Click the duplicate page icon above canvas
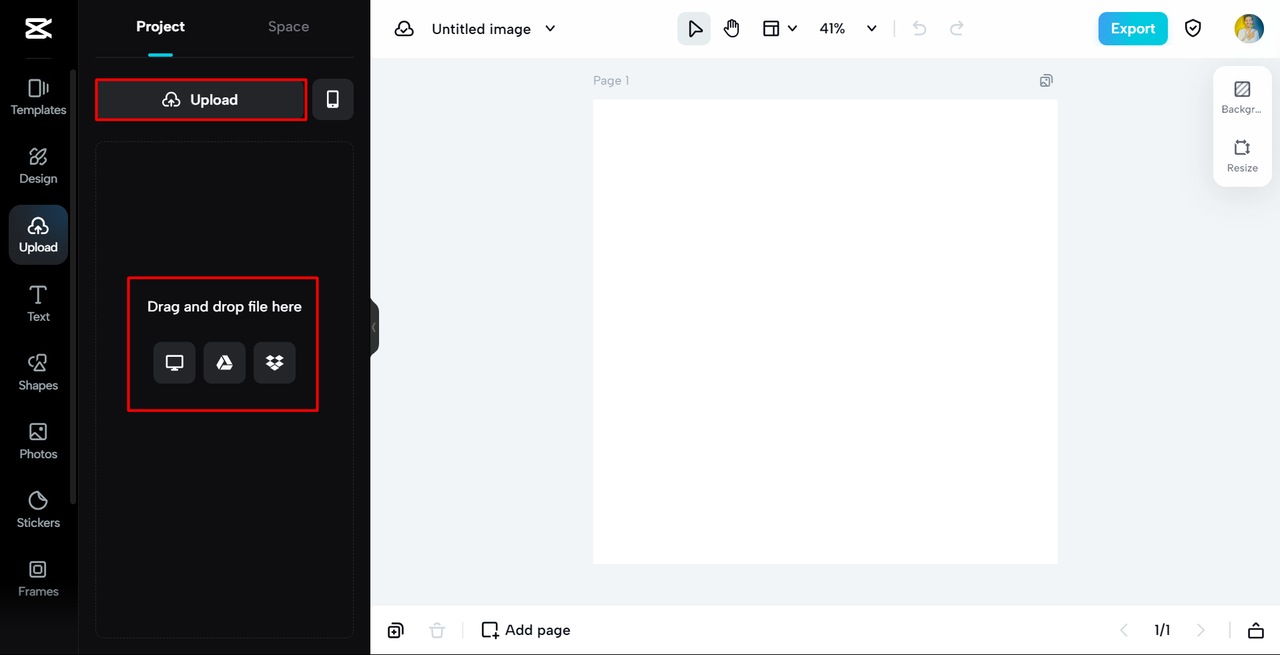The image size is (1280, 655). 1046,80
